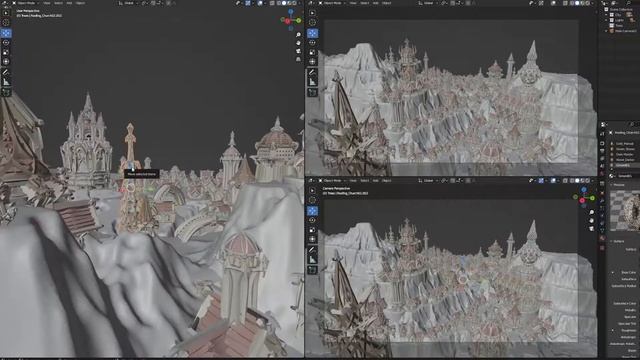The height and width of the screenshot is (360, 640).
Task: Collapse the Surface panel in material properties
Action: click(612, 241)
